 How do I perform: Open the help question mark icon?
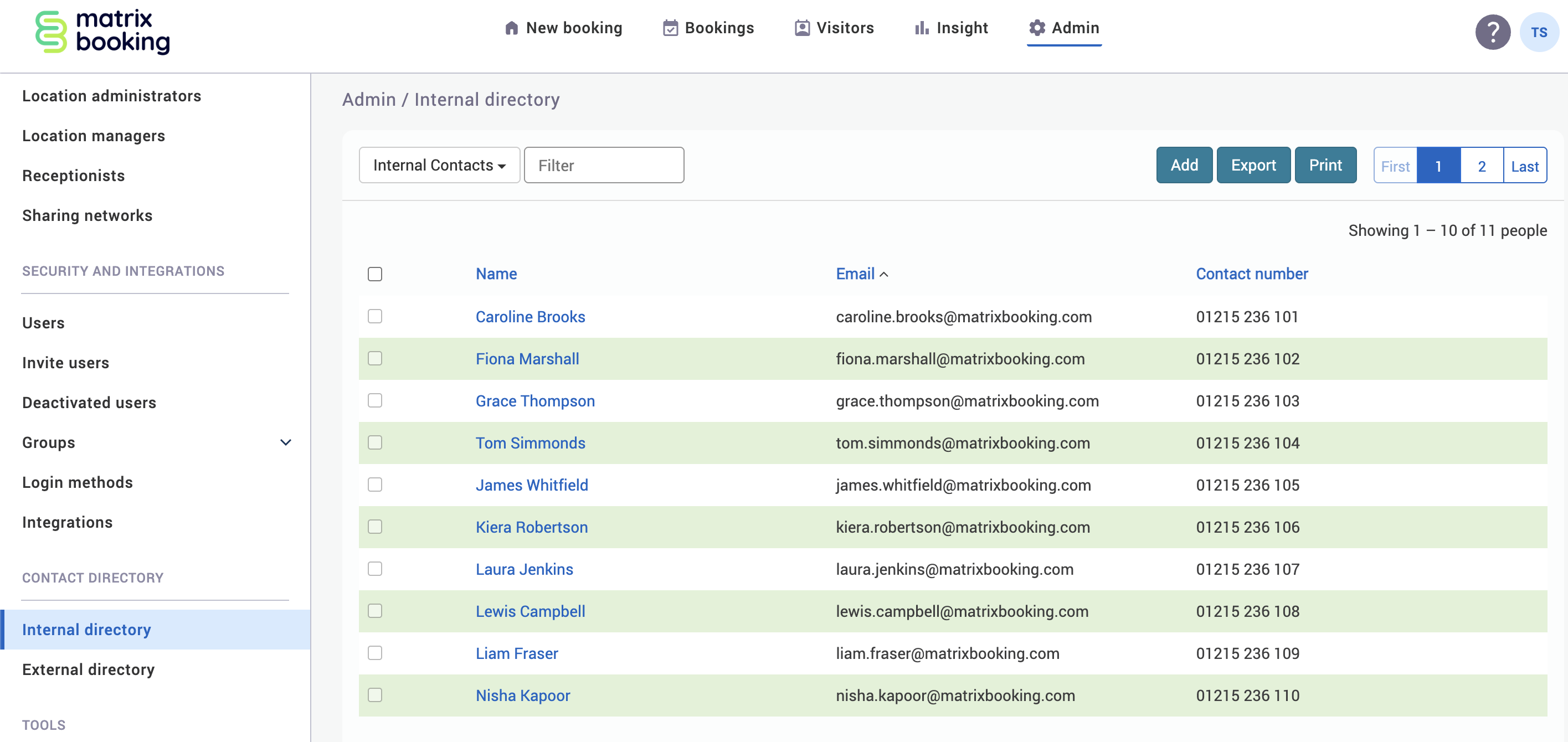[1492, 32]
